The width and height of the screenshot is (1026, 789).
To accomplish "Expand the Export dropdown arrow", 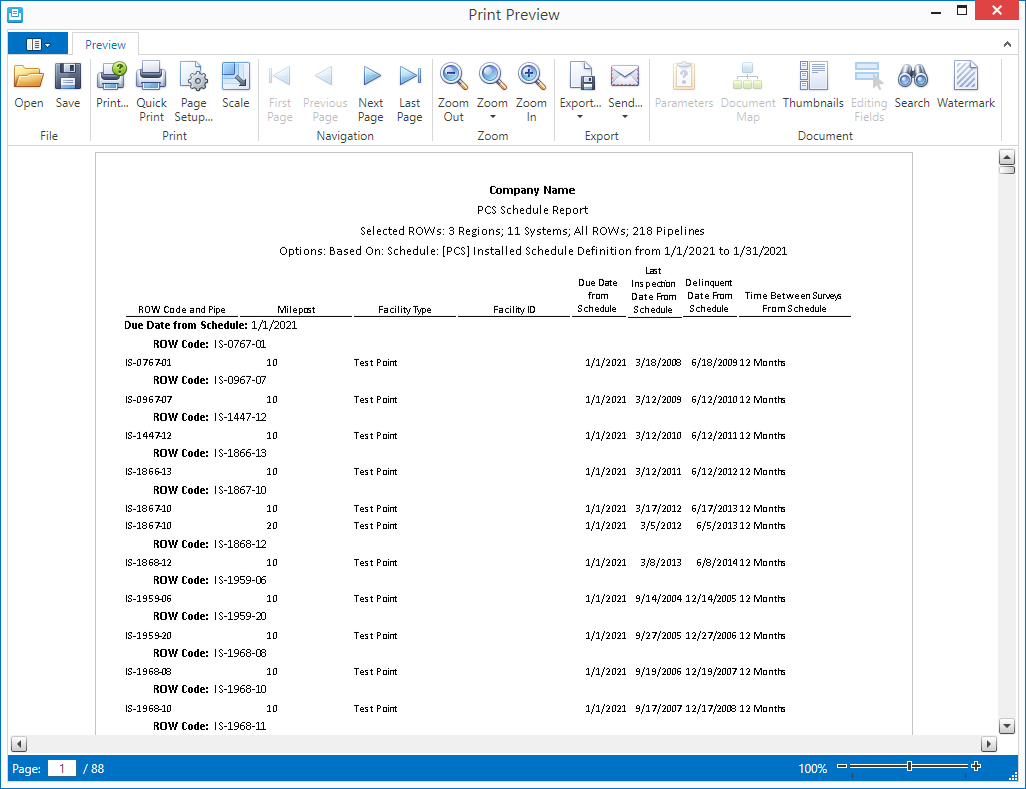I will tap(580, 117).
